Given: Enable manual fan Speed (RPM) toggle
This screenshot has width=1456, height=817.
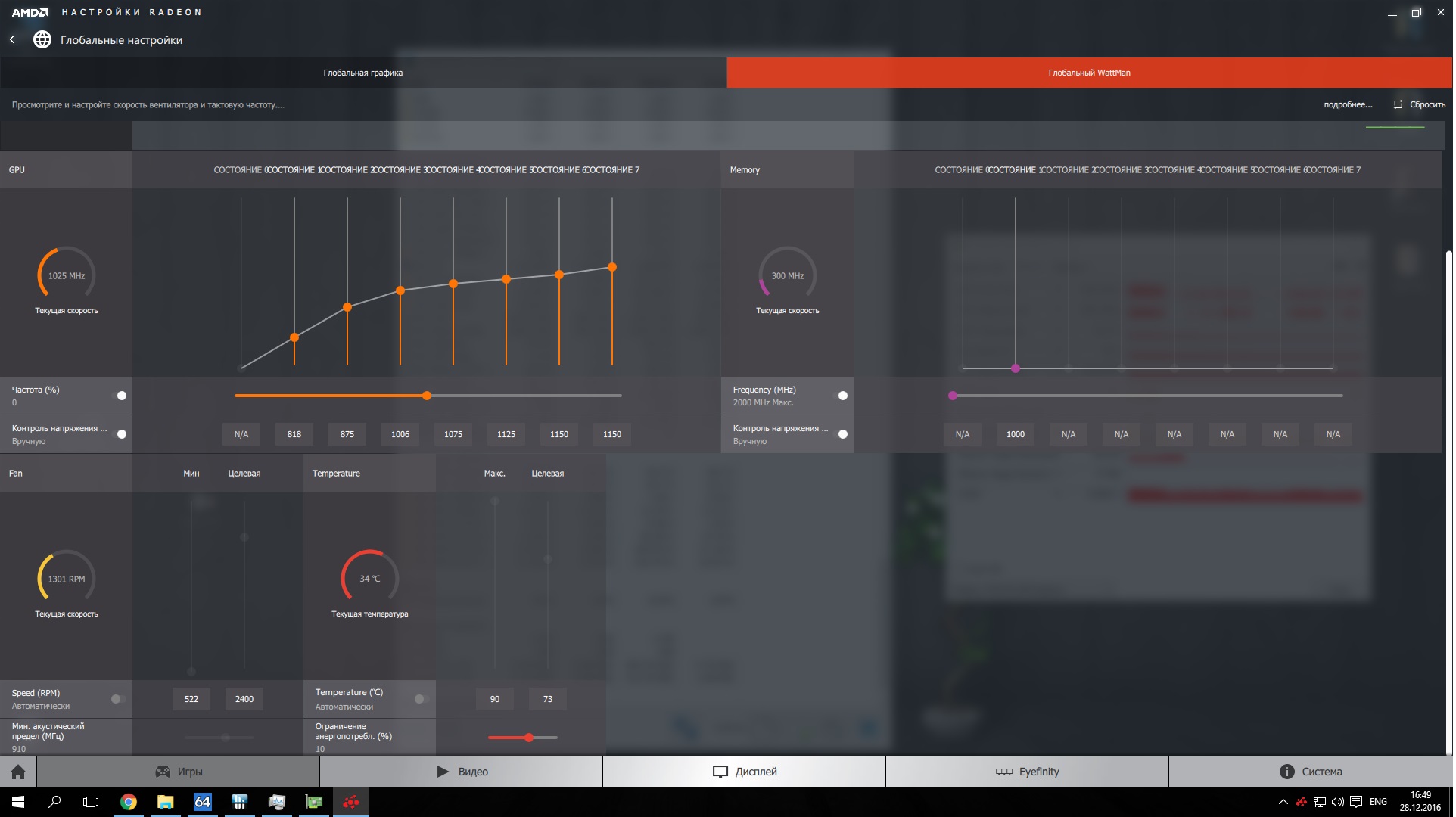Looking at the screenshot, I should [117, 699].
